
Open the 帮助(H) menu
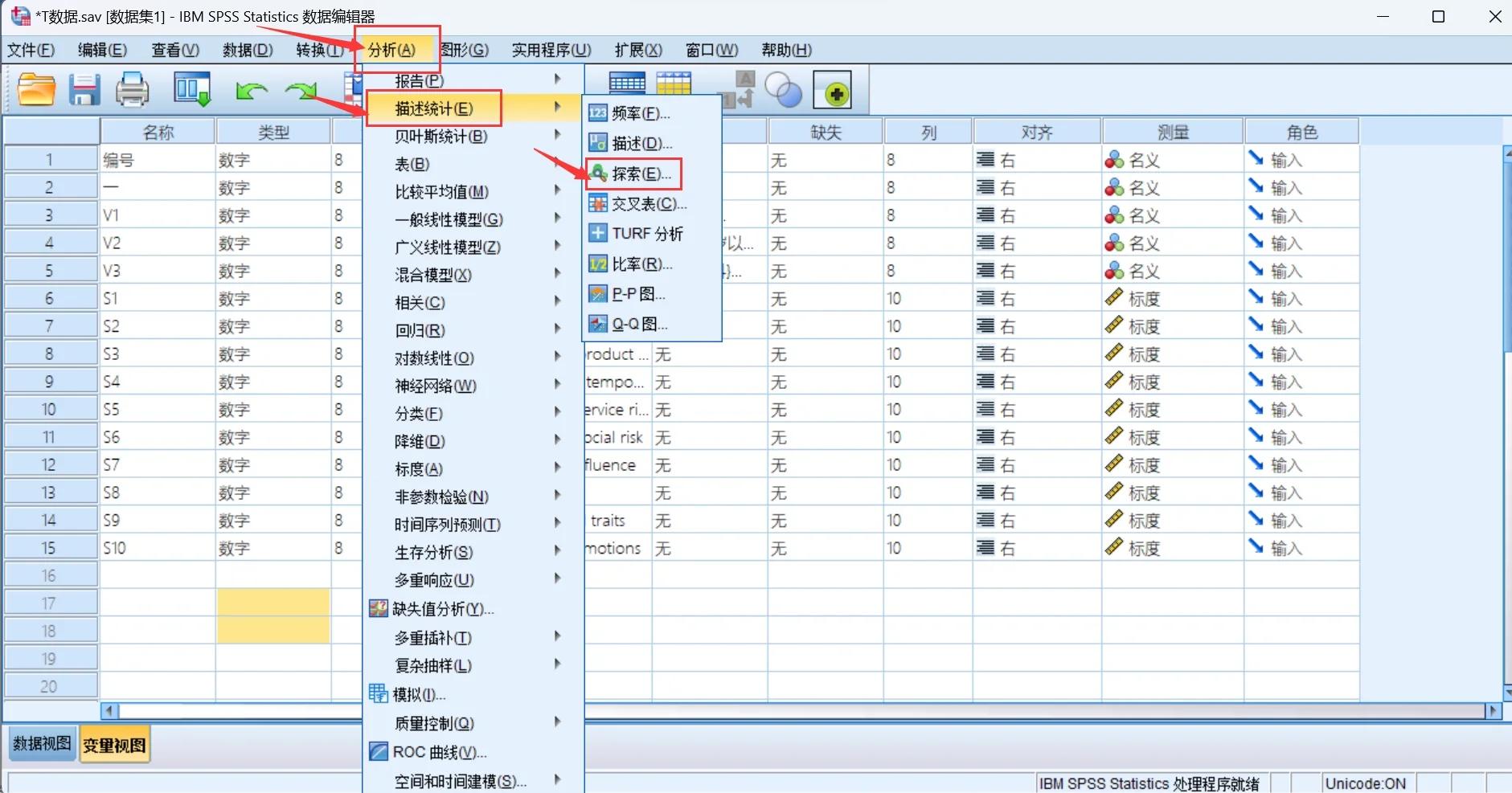[x=787, y=50]
